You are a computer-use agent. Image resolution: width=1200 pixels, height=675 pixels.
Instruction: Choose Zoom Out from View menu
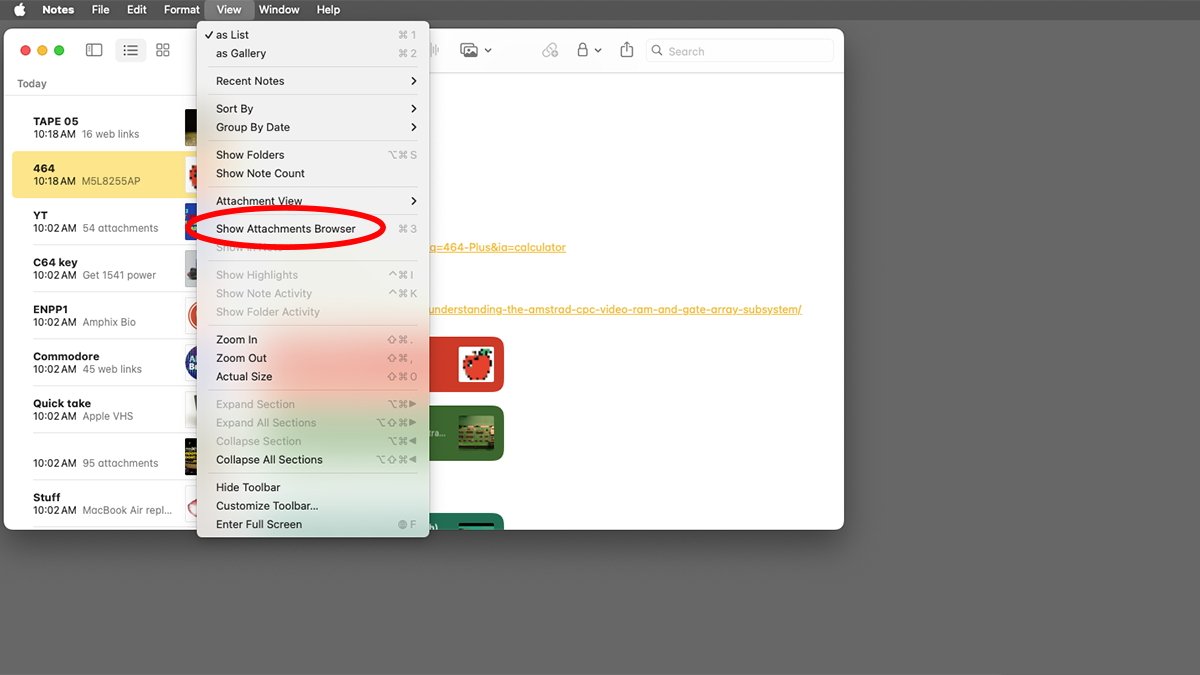pyautogui.click(x=313, y=358)
